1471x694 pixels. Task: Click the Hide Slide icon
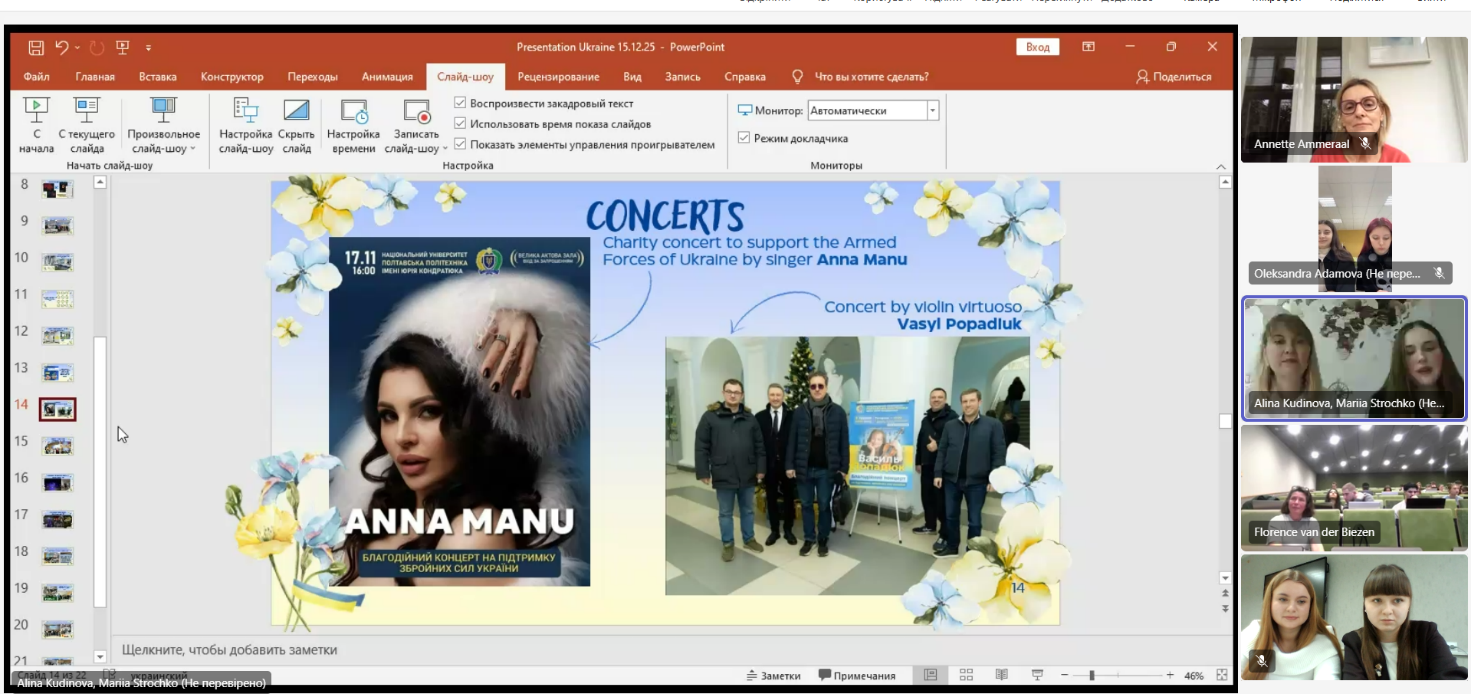click(296, 110)
